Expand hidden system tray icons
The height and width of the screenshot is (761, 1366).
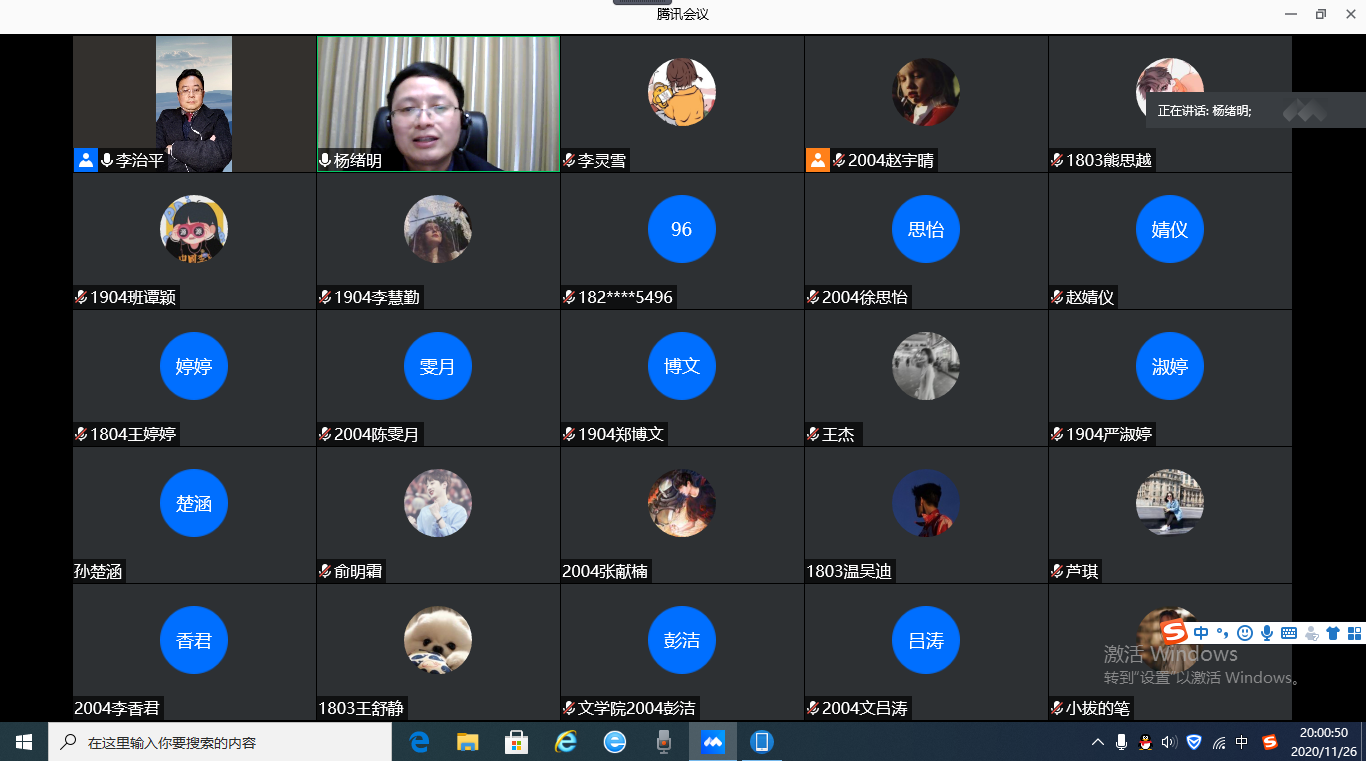(x=1098, y=742)
